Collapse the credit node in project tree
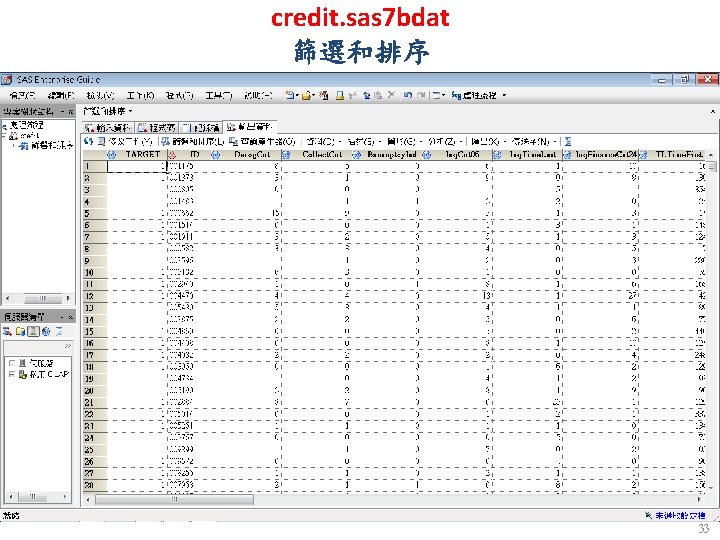The width and height of the screenshot is (720, 540). 4,136
